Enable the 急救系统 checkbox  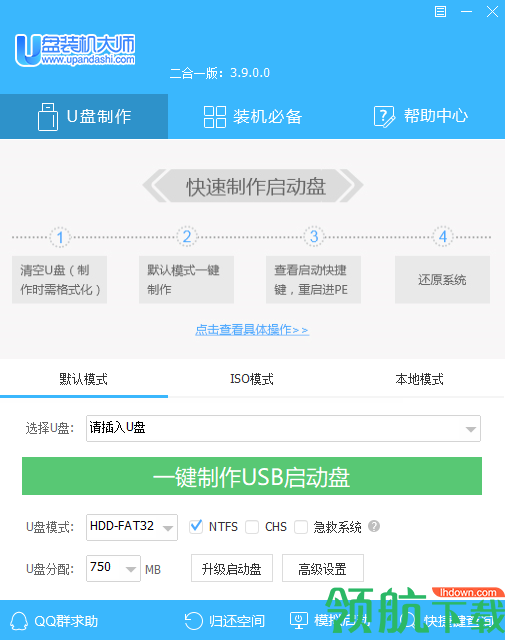click(301, 527)
